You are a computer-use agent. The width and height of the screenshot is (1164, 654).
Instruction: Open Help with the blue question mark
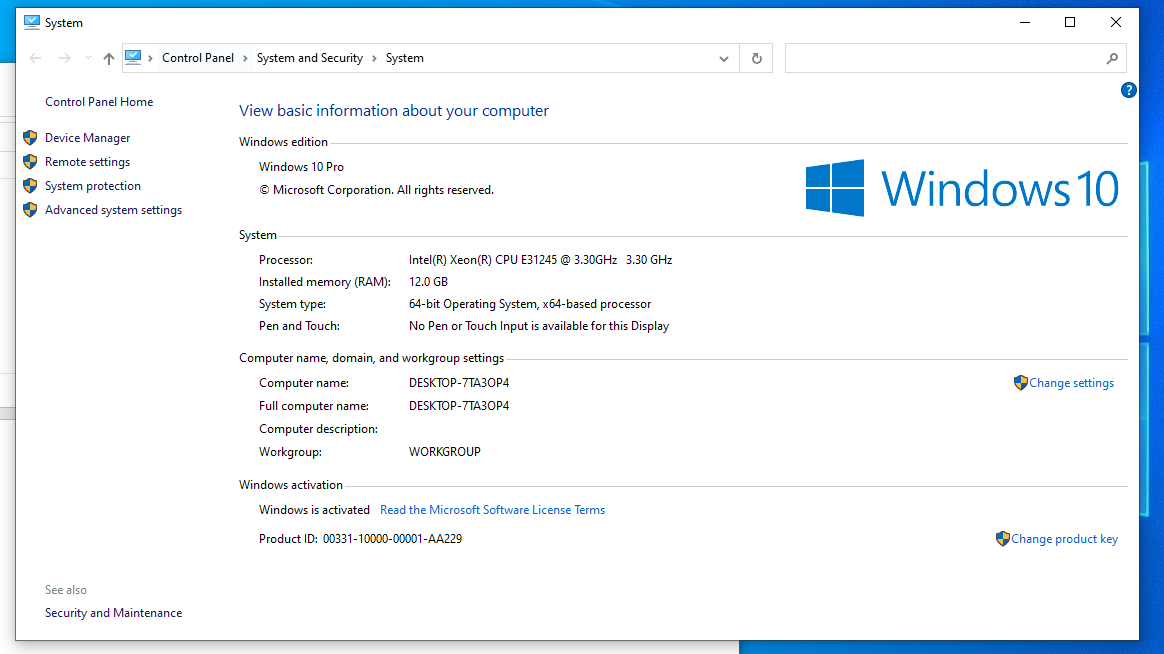tap(1128, 91)
